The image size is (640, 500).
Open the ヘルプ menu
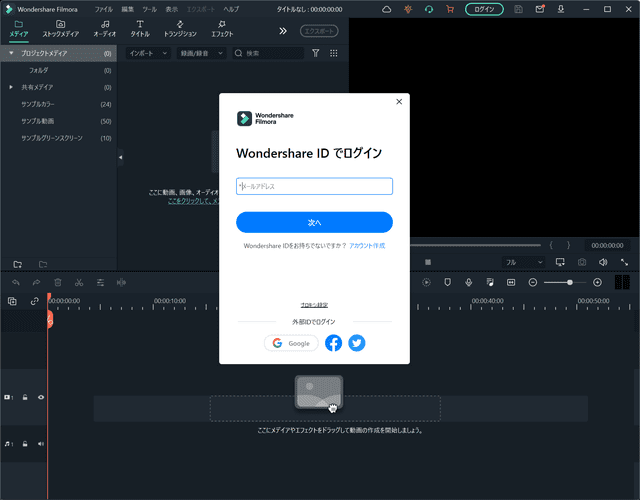231,9
